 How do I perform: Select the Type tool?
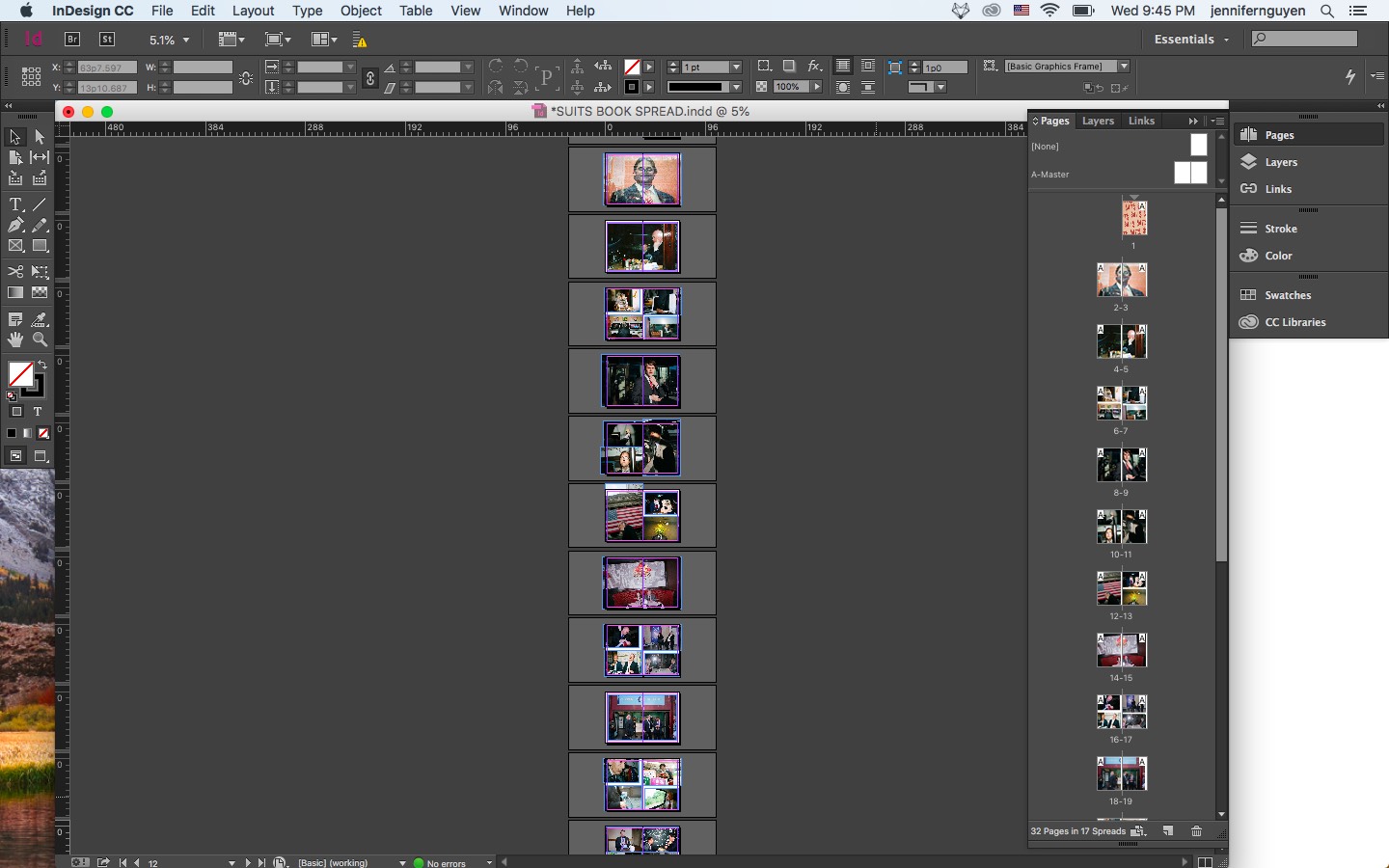point(15,204)
